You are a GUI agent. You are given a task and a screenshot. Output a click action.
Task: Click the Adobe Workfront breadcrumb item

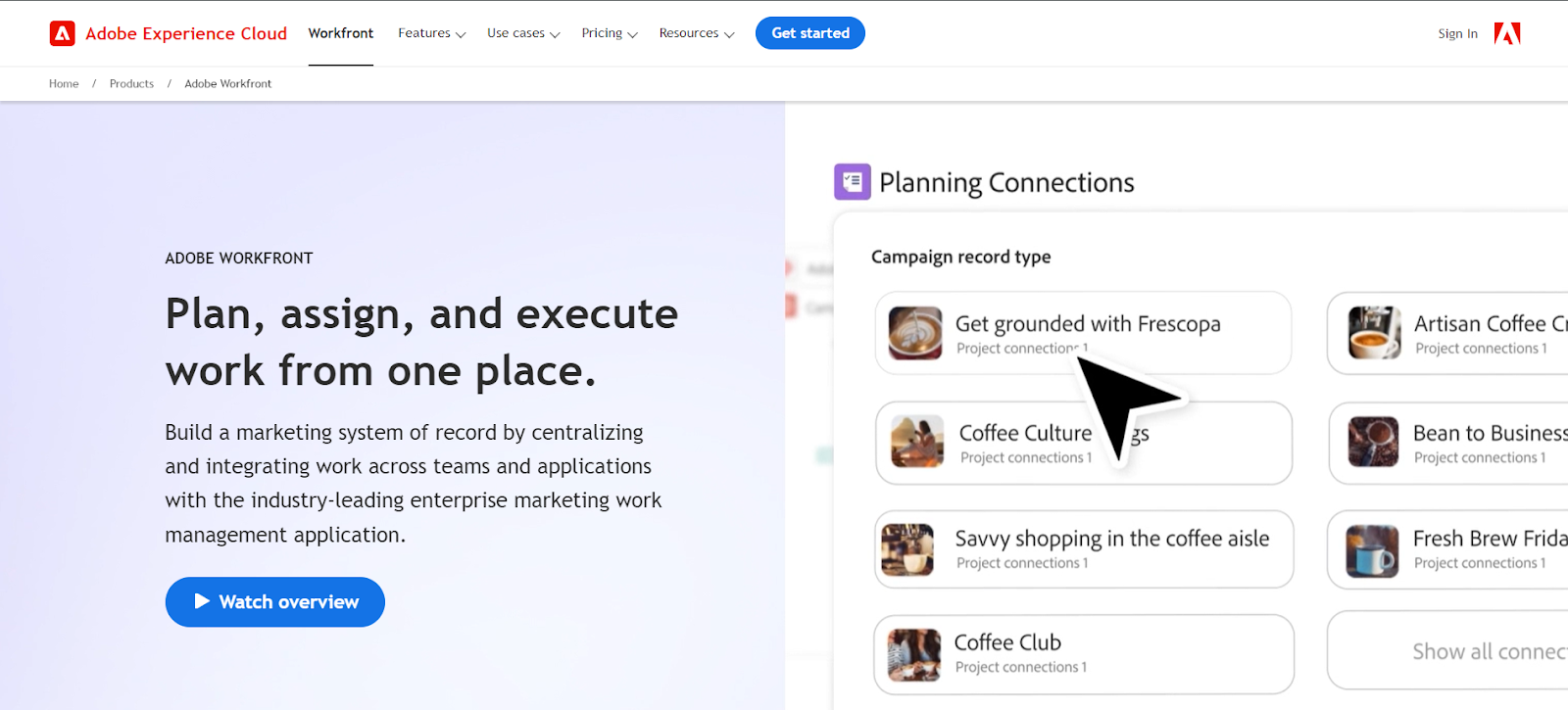tap(228, 83)
